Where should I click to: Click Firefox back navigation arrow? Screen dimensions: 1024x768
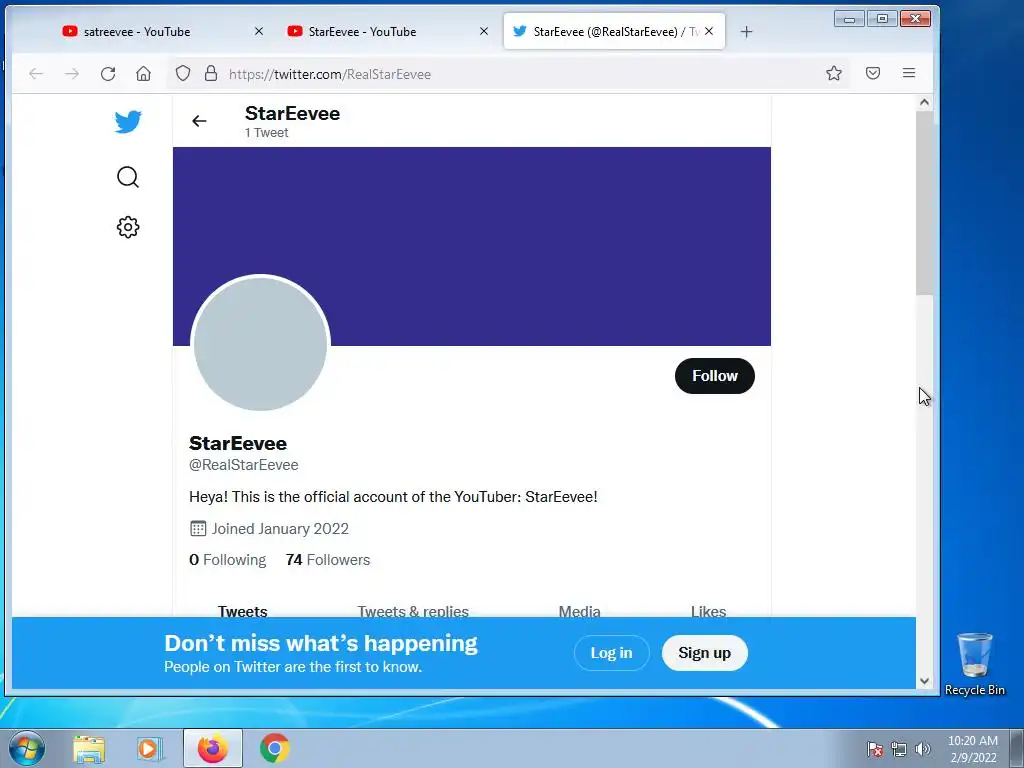(x=36, y=74)
